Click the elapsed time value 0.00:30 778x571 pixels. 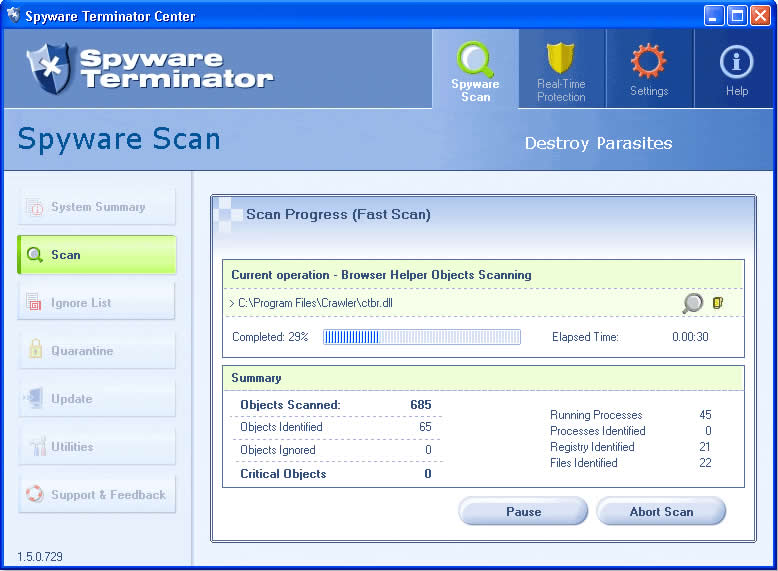pos(690,337)
